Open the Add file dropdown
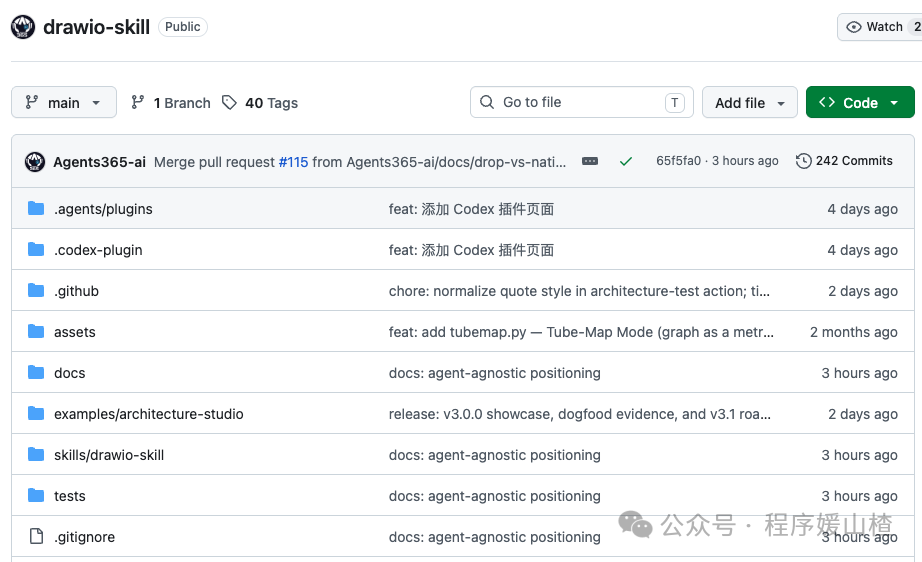The width and height of the screenshot is (922, 562). [749, 102]
